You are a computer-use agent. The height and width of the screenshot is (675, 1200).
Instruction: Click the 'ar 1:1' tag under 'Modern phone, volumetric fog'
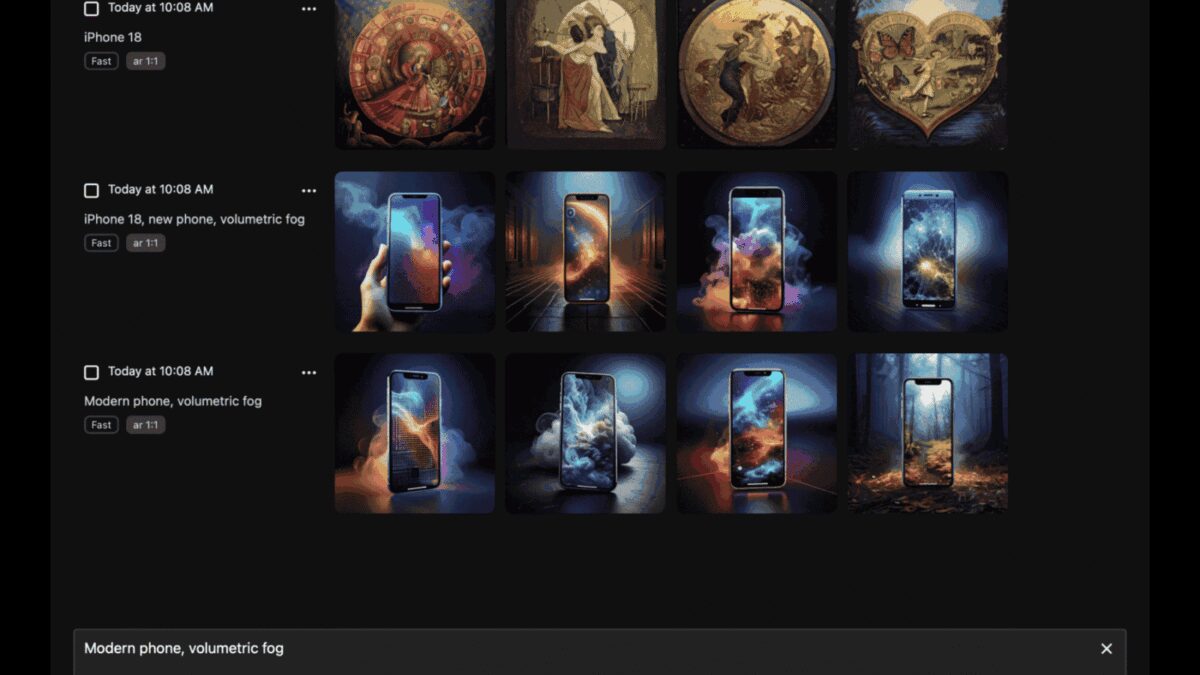145,425
